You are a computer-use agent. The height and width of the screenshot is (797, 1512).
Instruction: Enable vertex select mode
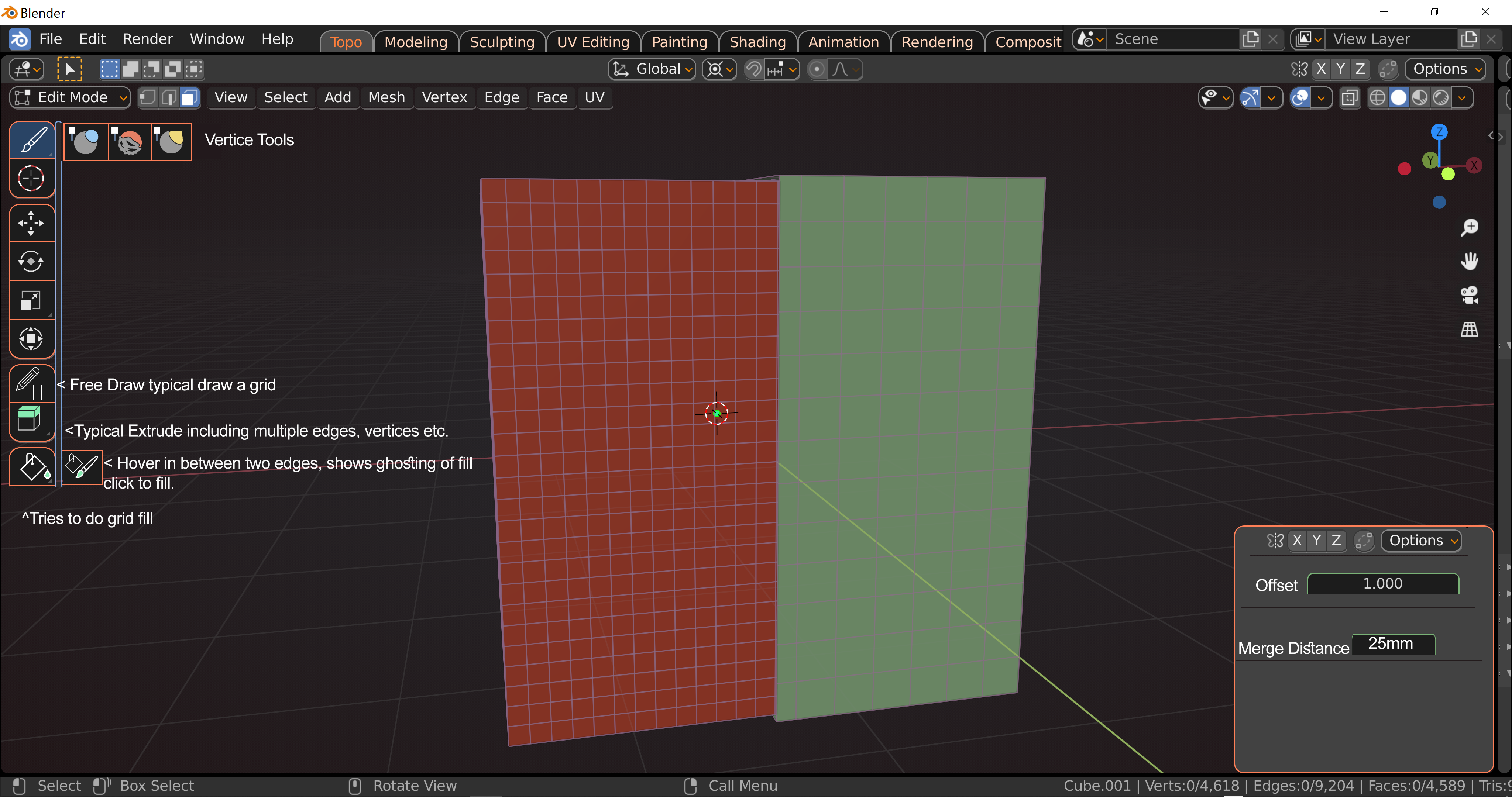[x=148, y=97]
